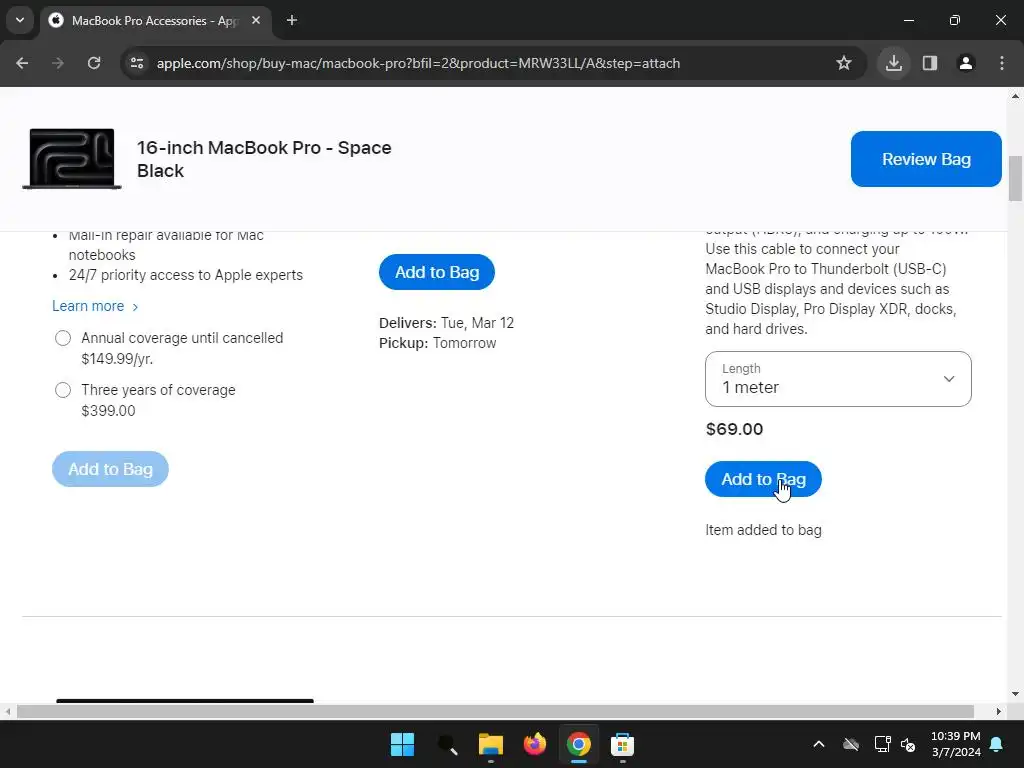
Task: Click the Chrome forward arrow
Action: (x=58, y=63)
